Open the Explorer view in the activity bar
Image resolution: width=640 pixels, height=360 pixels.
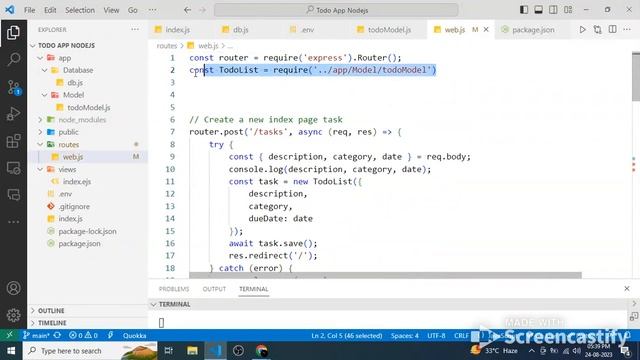click(x=13, y=33)
